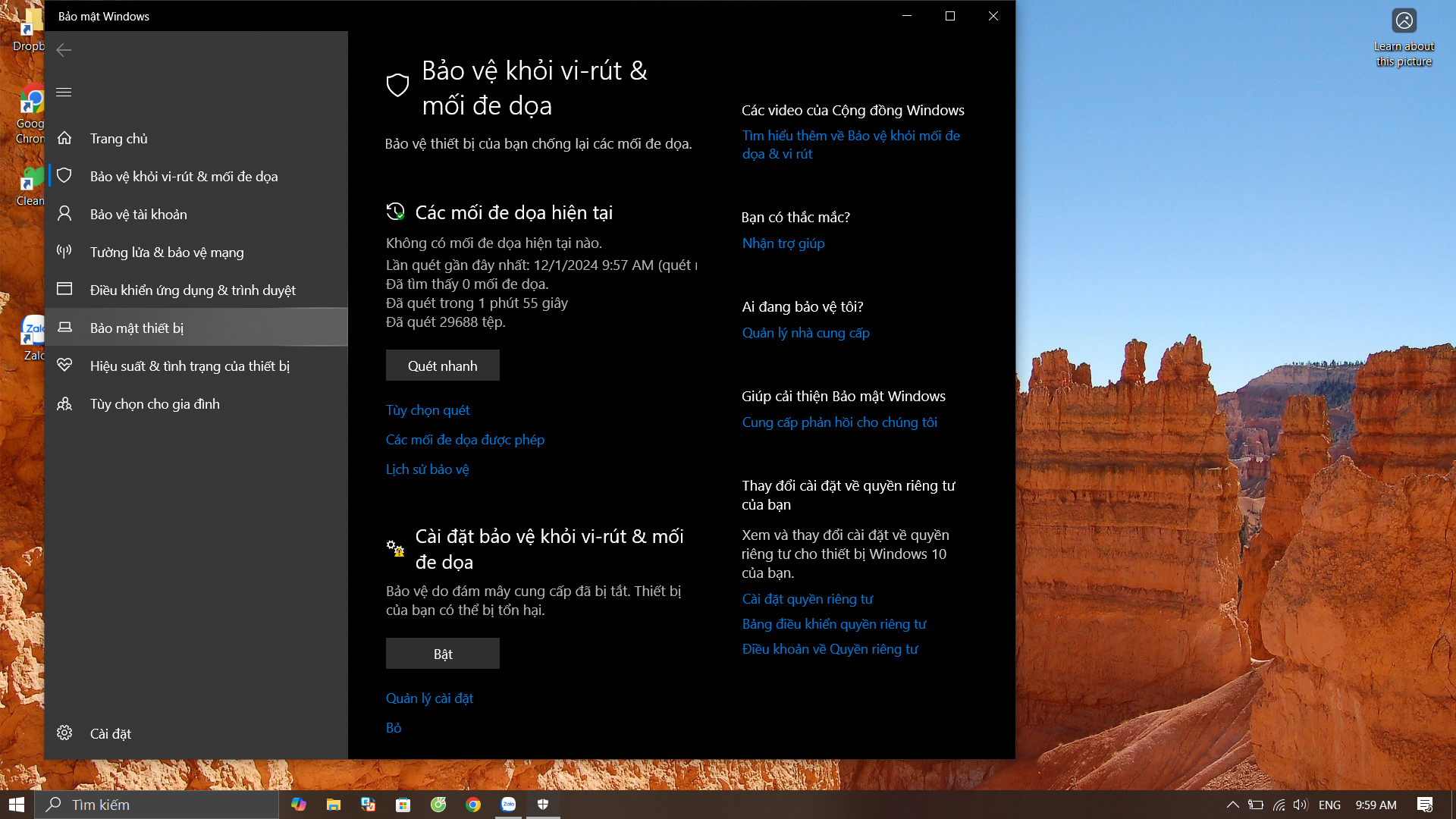Click the back arrow icon
This screenshot has height=819, width=1456.
[x=64, y=50]
